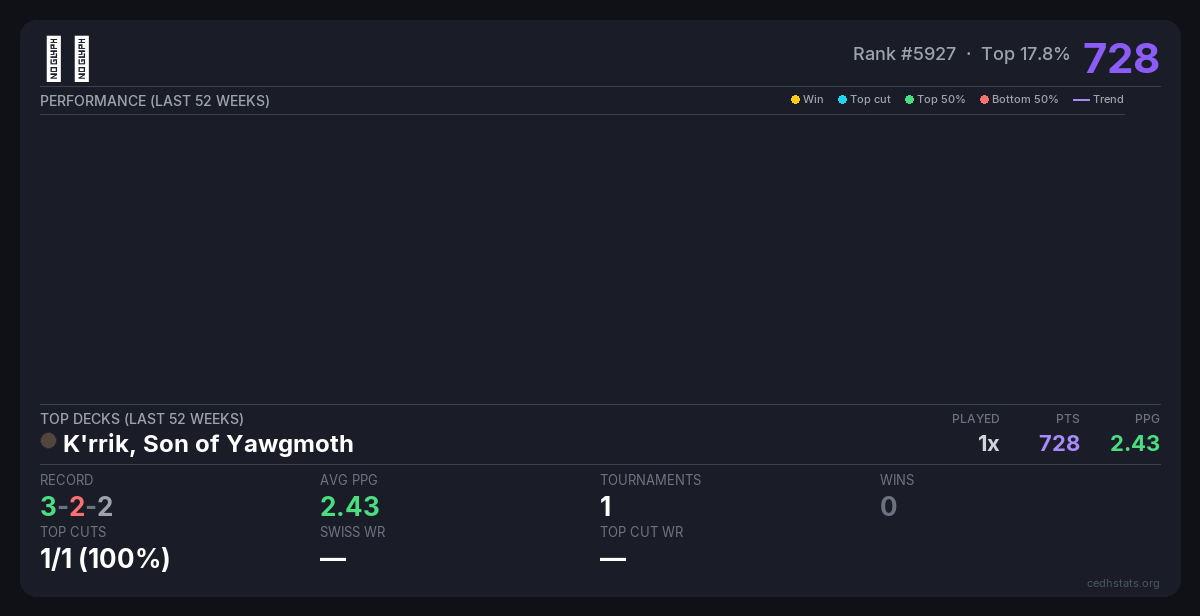1200x616 pixels.
Task: Click the Performance (Last 52 Weeks) heading
Action: 155,101
